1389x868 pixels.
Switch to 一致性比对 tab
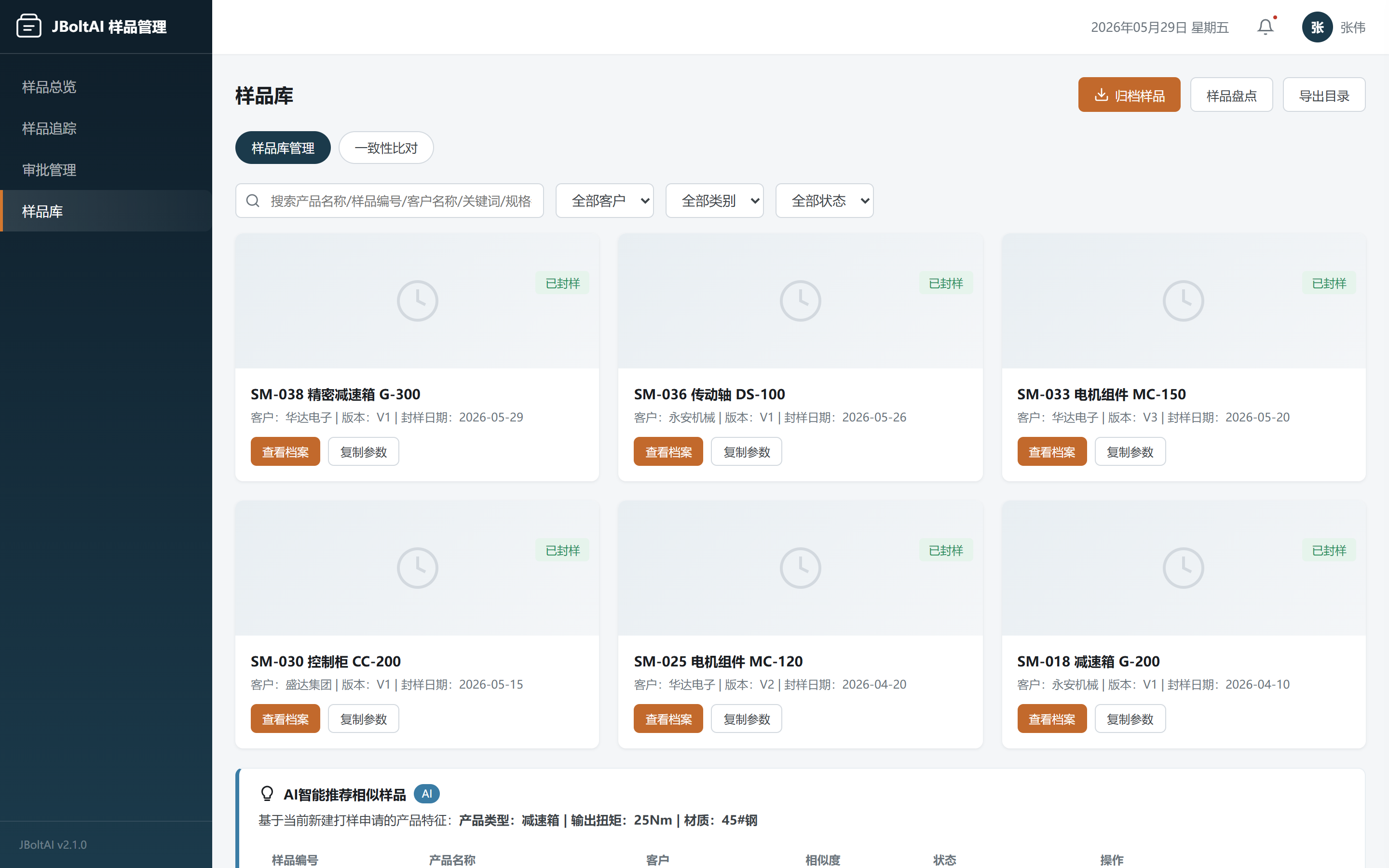click(386, 148)
